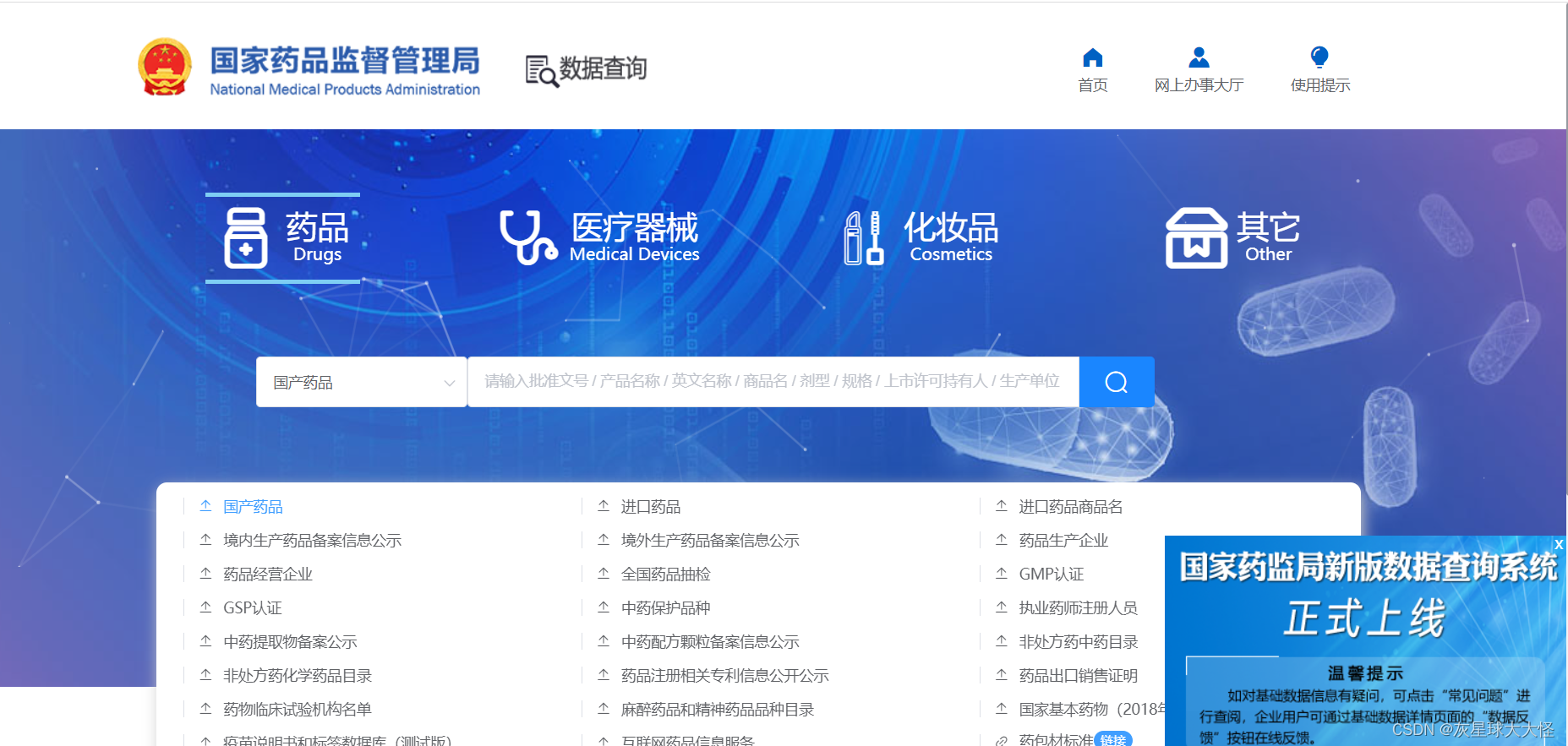
Task: Open 进口药品商品名 link
Action: [x=1071, y=507]
